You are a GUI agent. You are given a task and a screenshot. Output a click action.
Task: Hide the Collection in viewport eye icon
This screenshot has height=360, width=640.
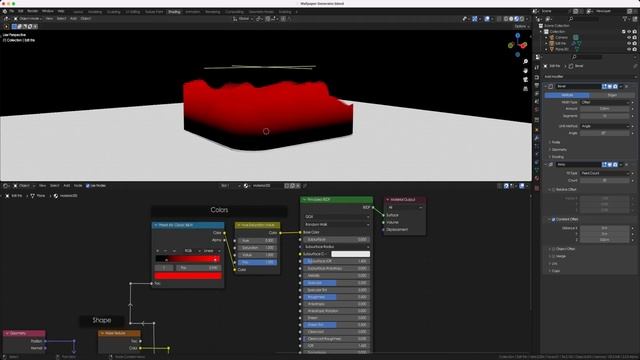pyautogui.click(x=629, y=31)
